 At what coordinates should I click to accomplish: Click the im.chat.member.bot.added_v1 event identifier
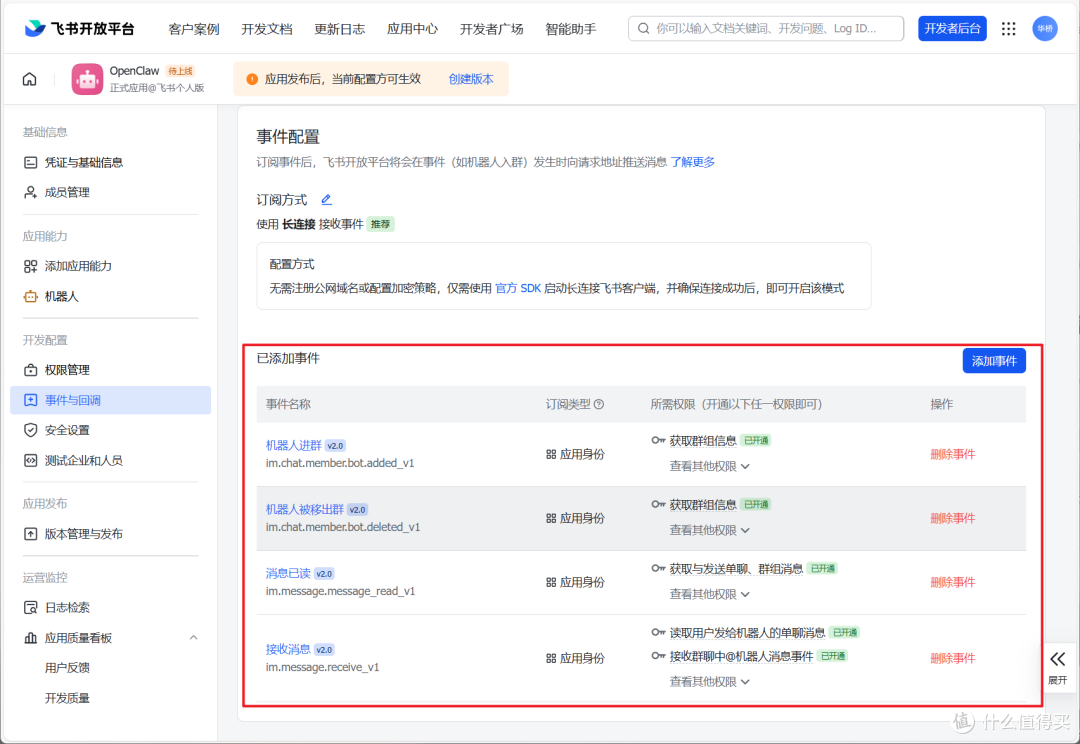tap(340, 464)
